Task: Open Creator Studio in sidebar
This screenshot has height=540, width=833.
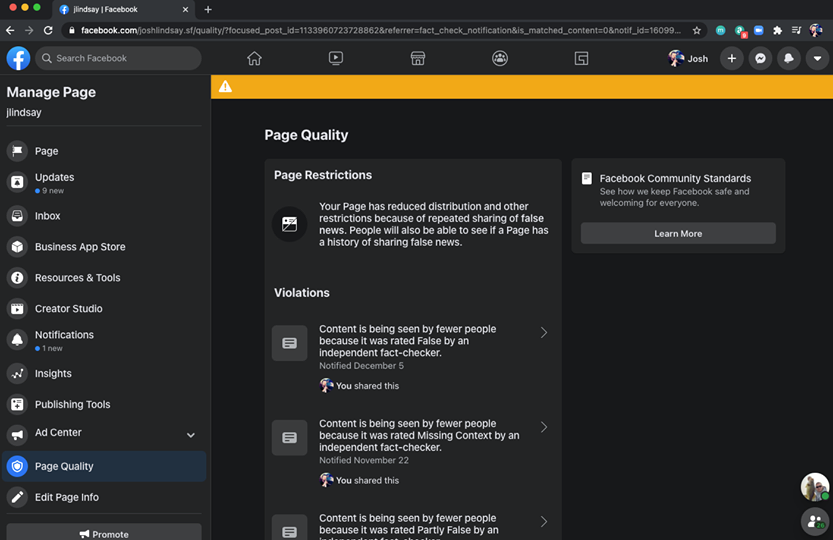Action: pyautogui.click(x=104, y=308)
